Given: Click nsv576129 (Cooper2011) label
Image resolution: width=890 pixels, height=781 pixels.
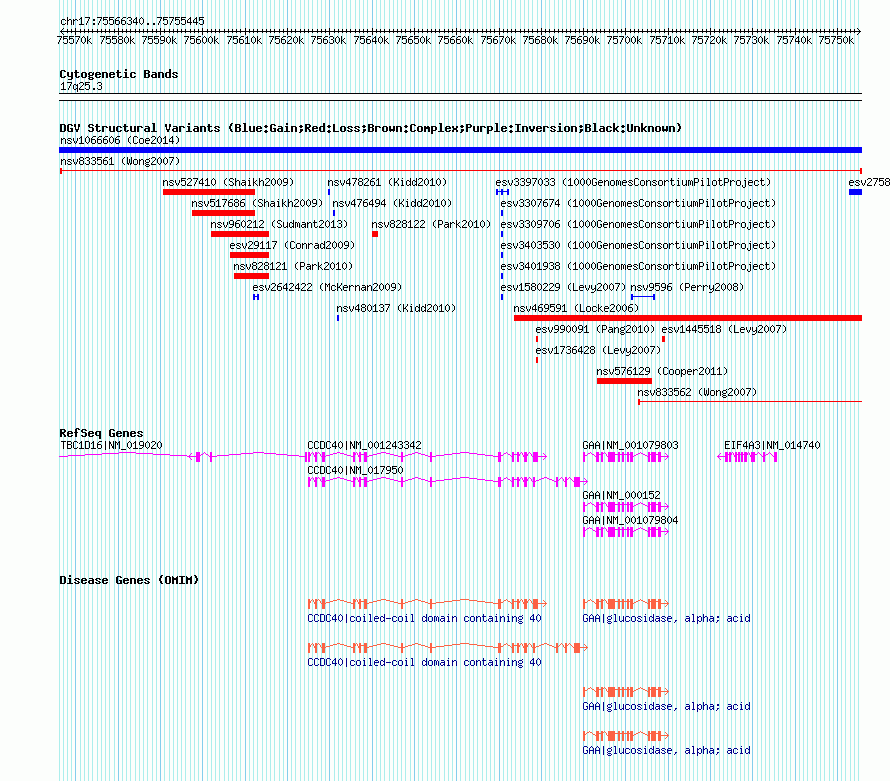Looking at the screenshot, I should click(662, 371).
